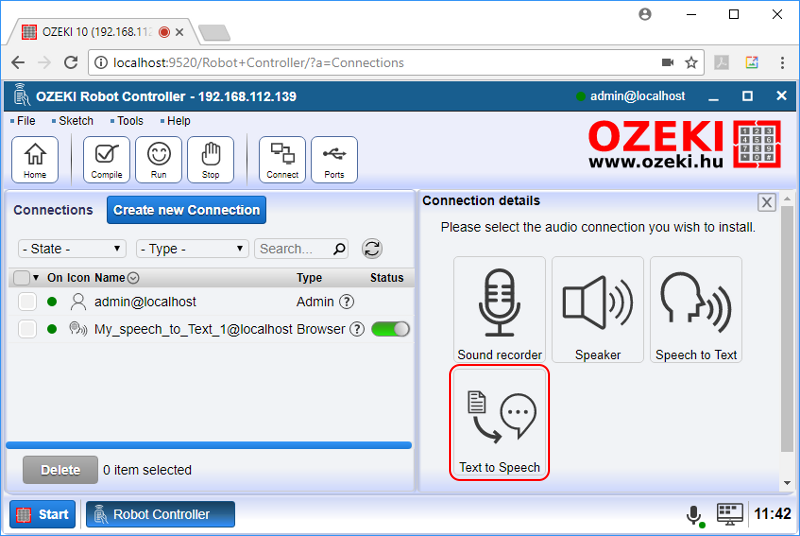Screen dimensions: 800x536
Task: Open the Connect toolbar icon
Action: (283, 160)
